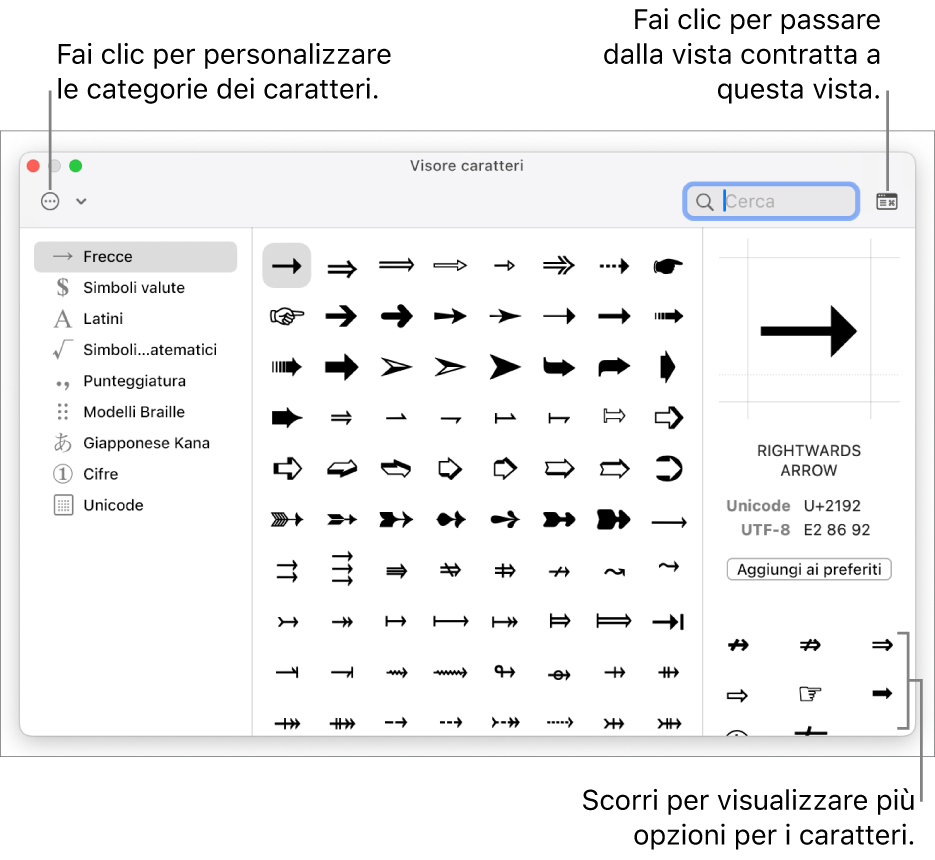This screenshot has height=860, width=935.
Task: Open the category customization ellipsis menu
Action: pos(50,202)
